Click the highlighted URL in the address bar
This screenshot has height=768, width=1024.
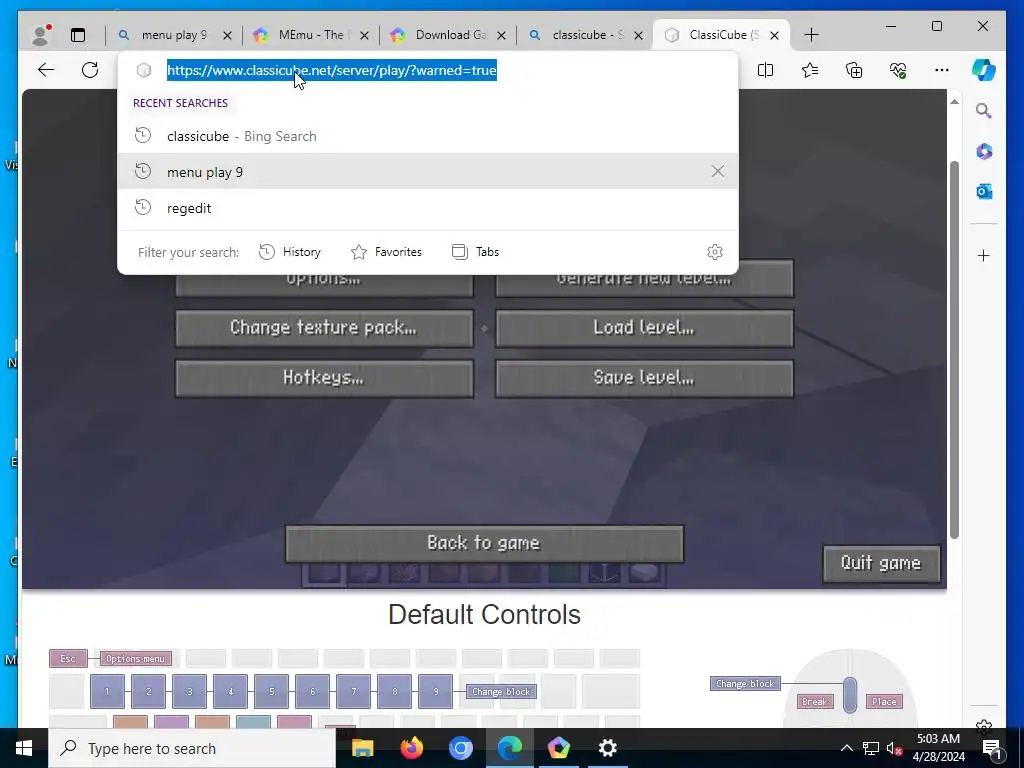[x=332, y=70]
